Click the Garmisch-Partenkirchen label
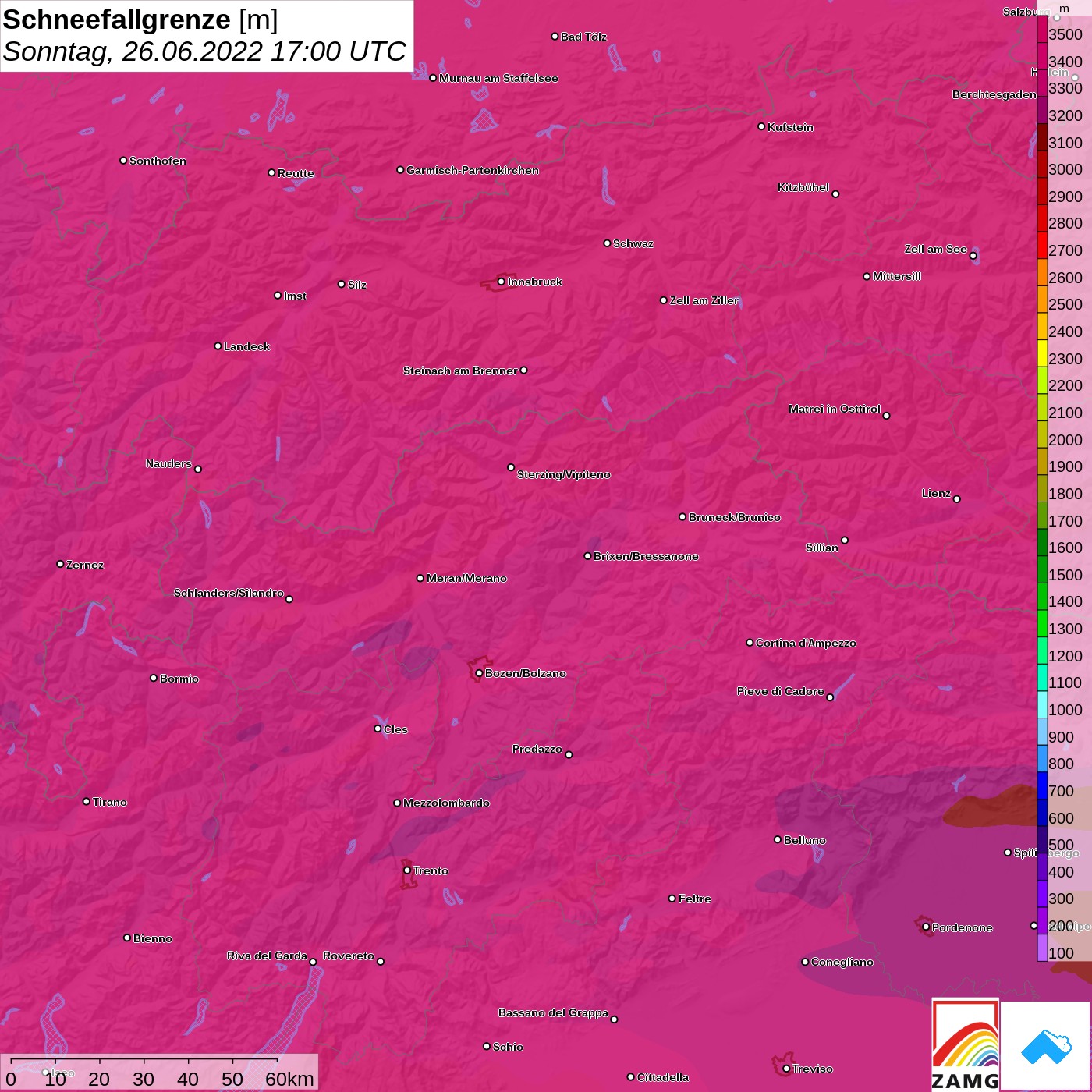Screen dimensions: 1092x1092 pos(473,170)
